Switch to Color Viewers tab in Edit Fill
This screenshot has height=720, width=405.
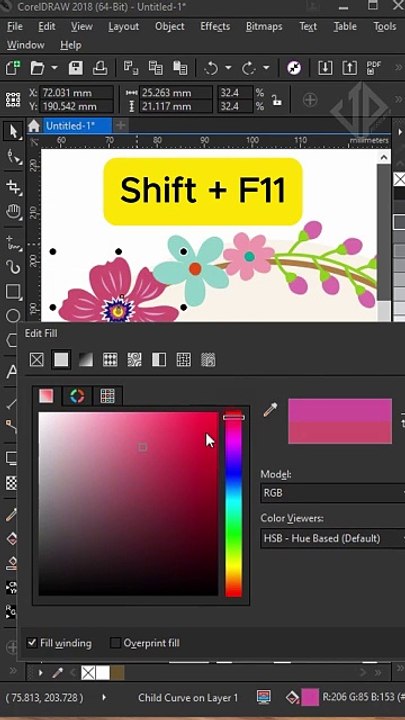46,396
